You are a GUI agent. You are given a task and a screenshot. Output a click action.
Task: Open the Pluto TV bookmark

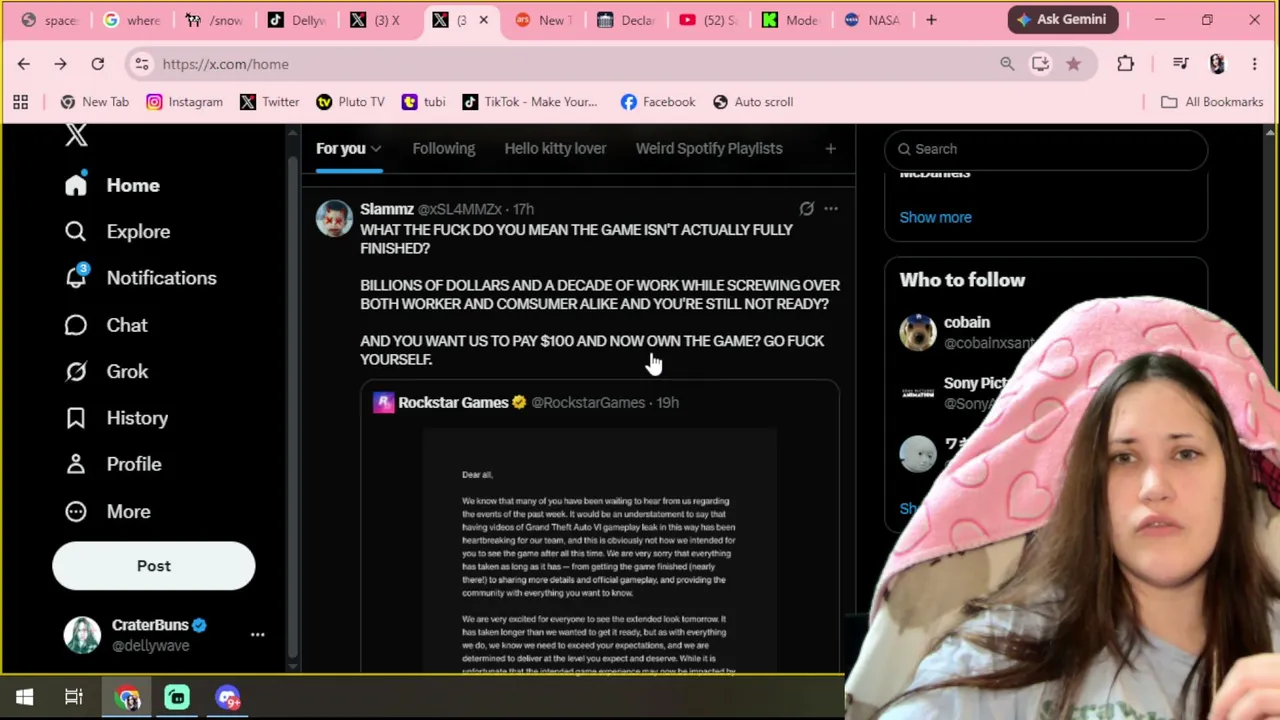pyautogui.click(x=350, y=102)
